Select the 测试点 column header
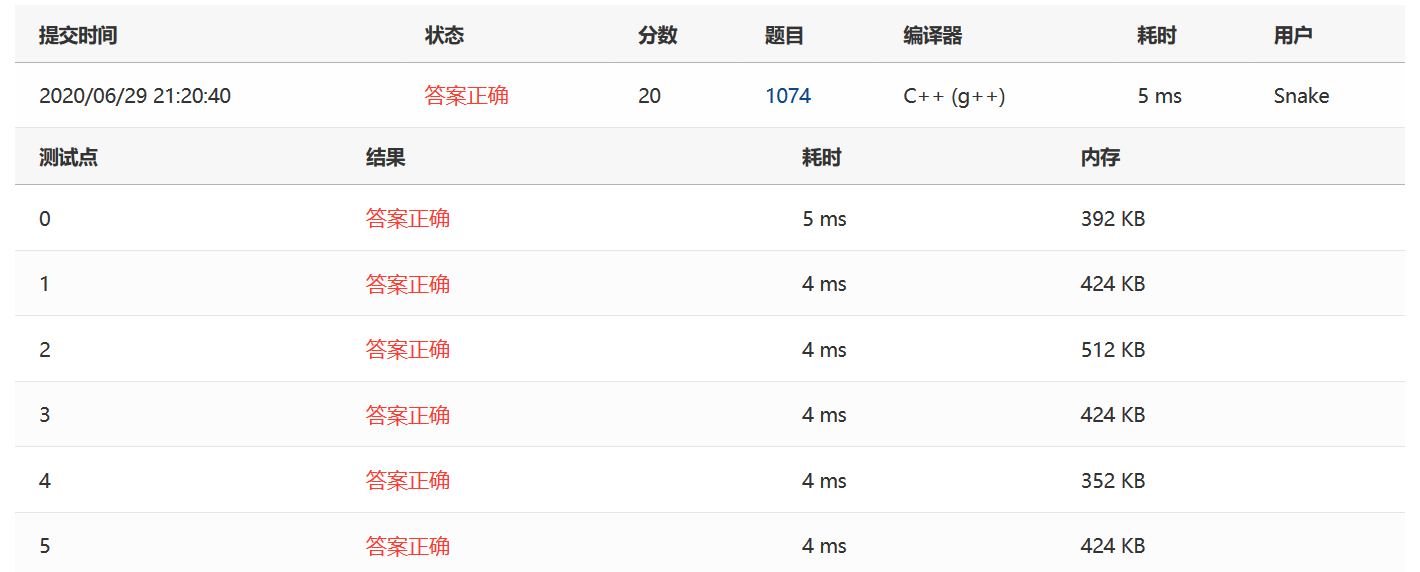 coord(68,157)
